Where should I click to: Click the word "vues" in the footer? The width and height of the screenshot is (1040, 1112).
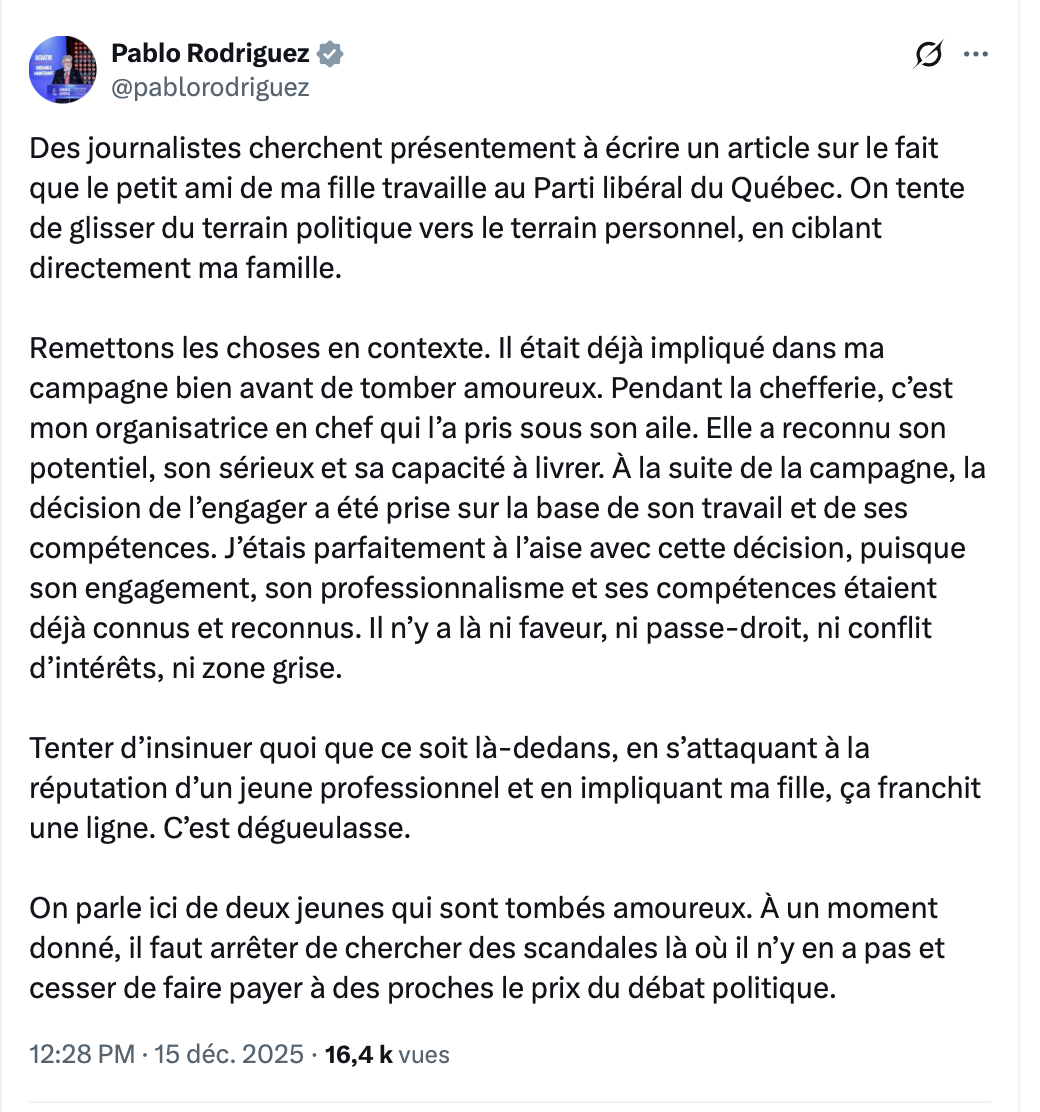[x=424, y=1054]
